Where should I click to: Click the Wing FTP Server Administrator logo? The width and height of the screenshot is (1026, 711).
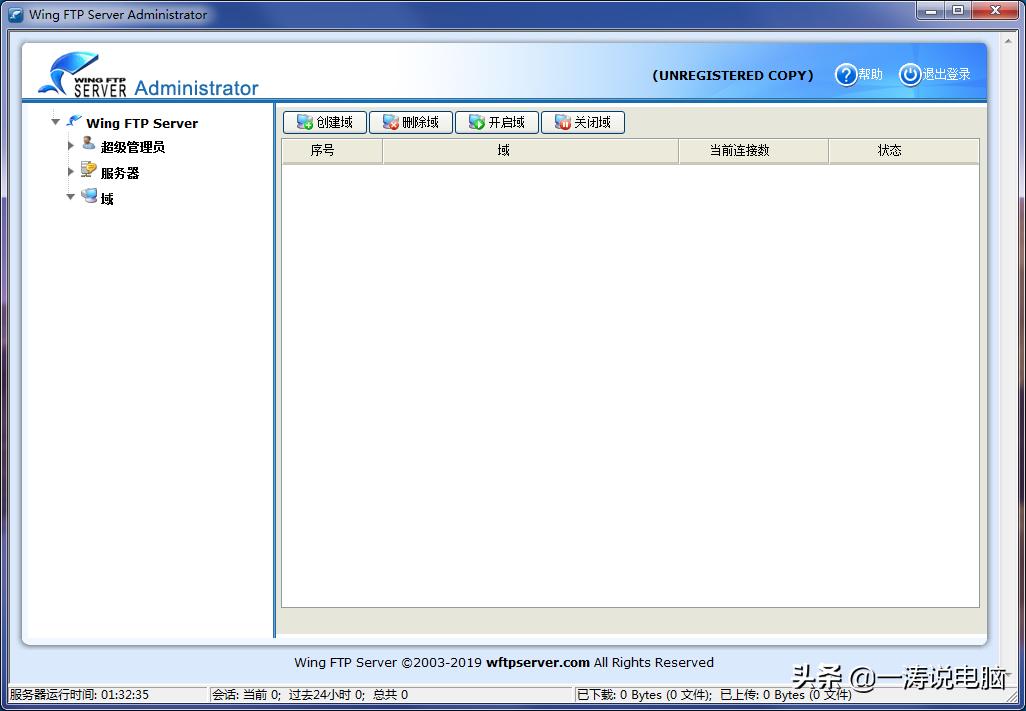coord(149,75)
